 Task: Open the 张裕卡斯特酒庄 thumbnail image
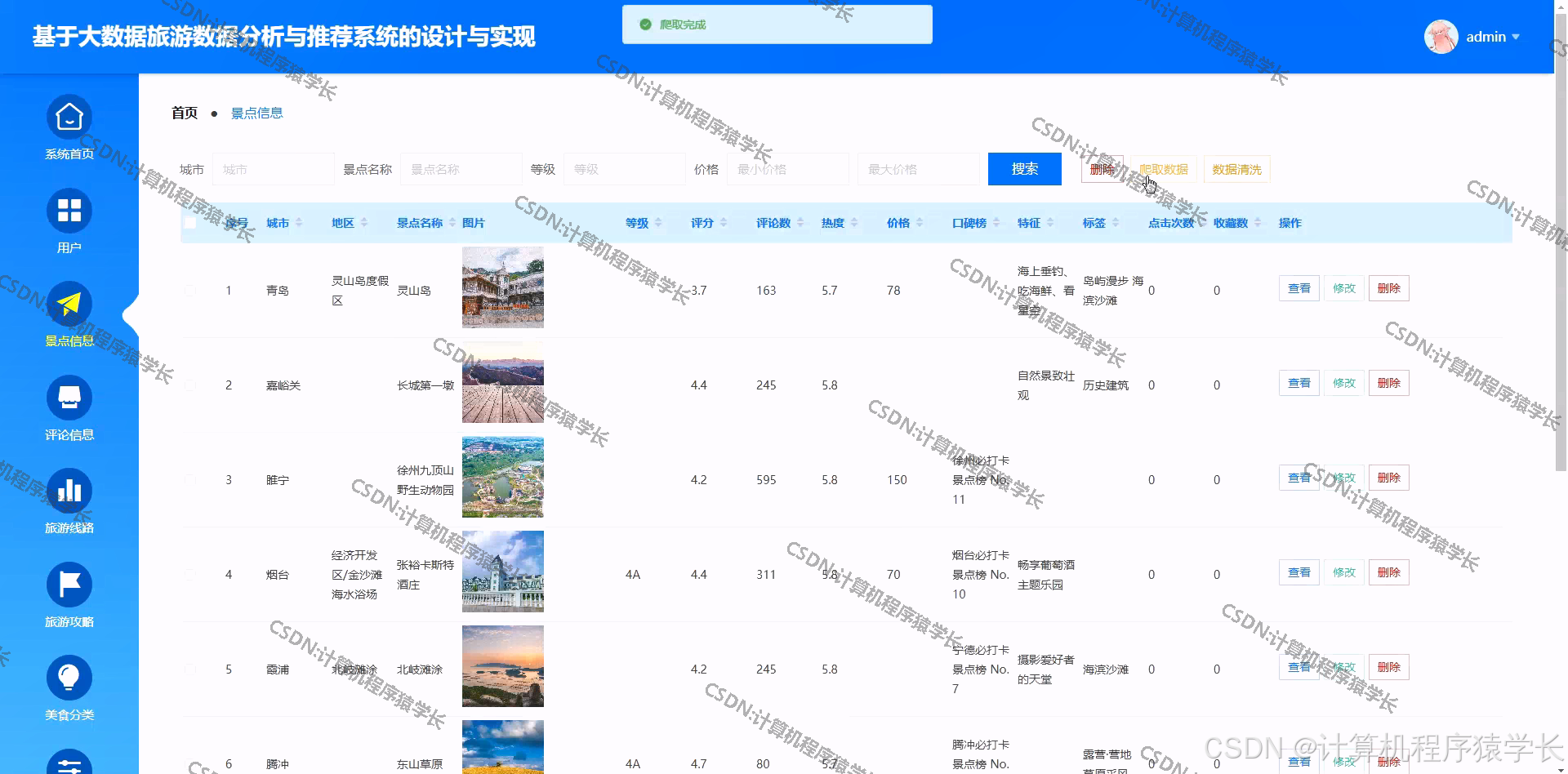tap(503, 572)
